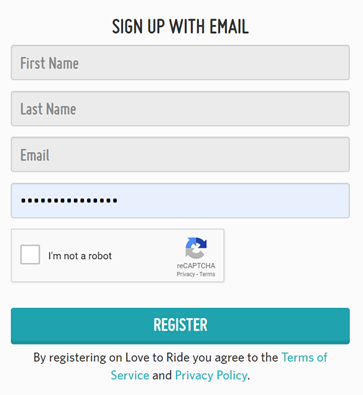363x395 pixels.
Task: Focus the First Name input field
Action: (x=180, y=63)
